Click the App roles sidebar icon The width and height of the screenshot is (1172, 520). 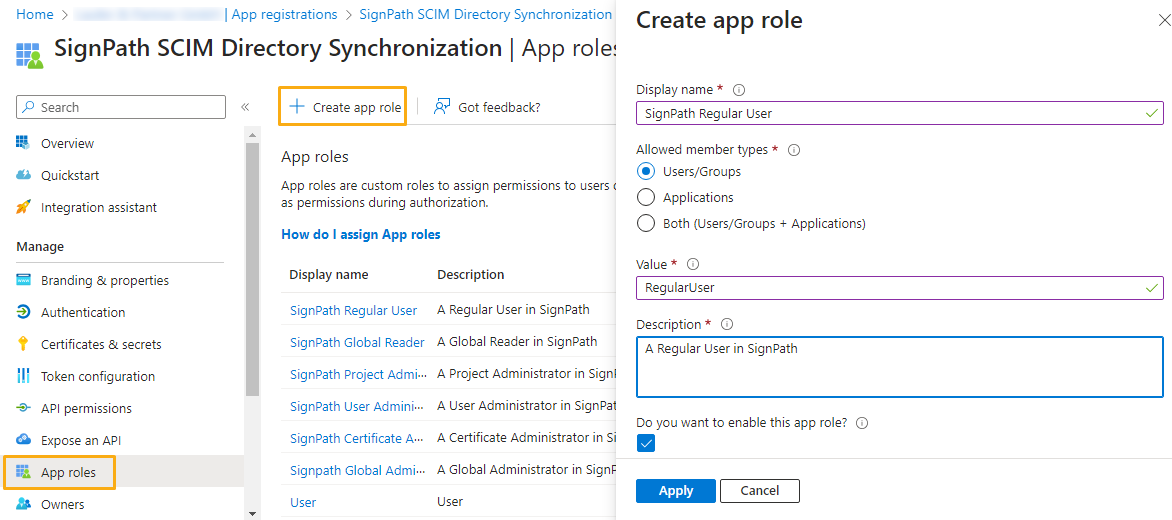(x=23, y=472)
